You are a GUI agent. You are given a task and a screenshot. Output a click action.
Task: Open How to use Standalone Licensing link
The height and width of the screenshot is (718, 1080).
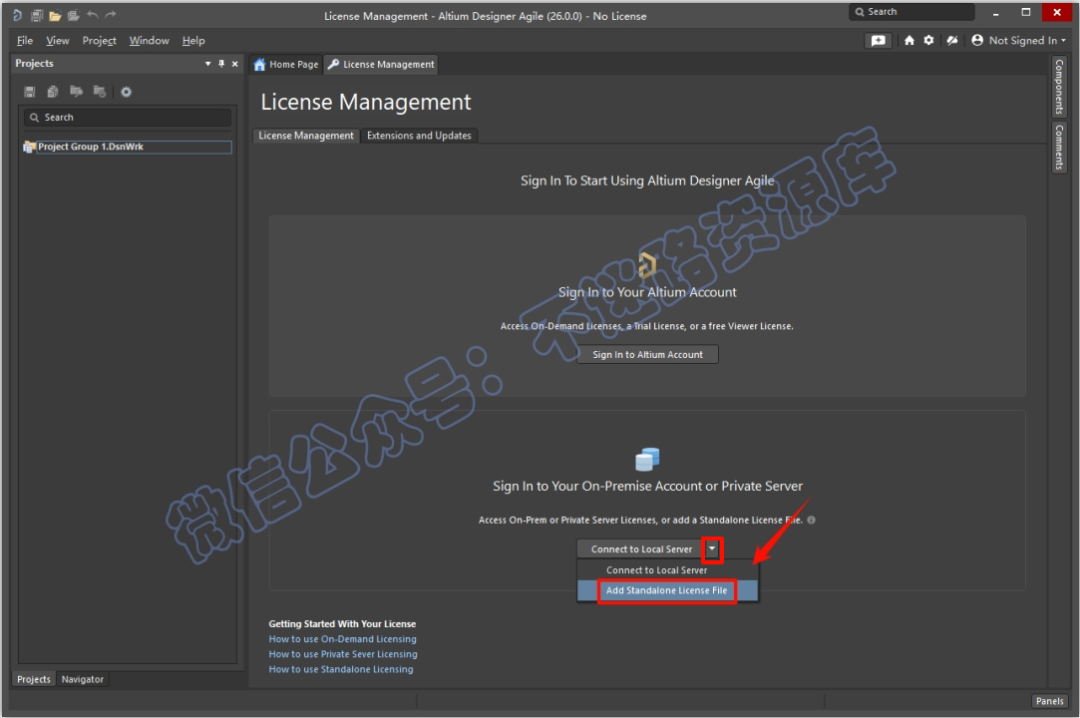(341, 670)
